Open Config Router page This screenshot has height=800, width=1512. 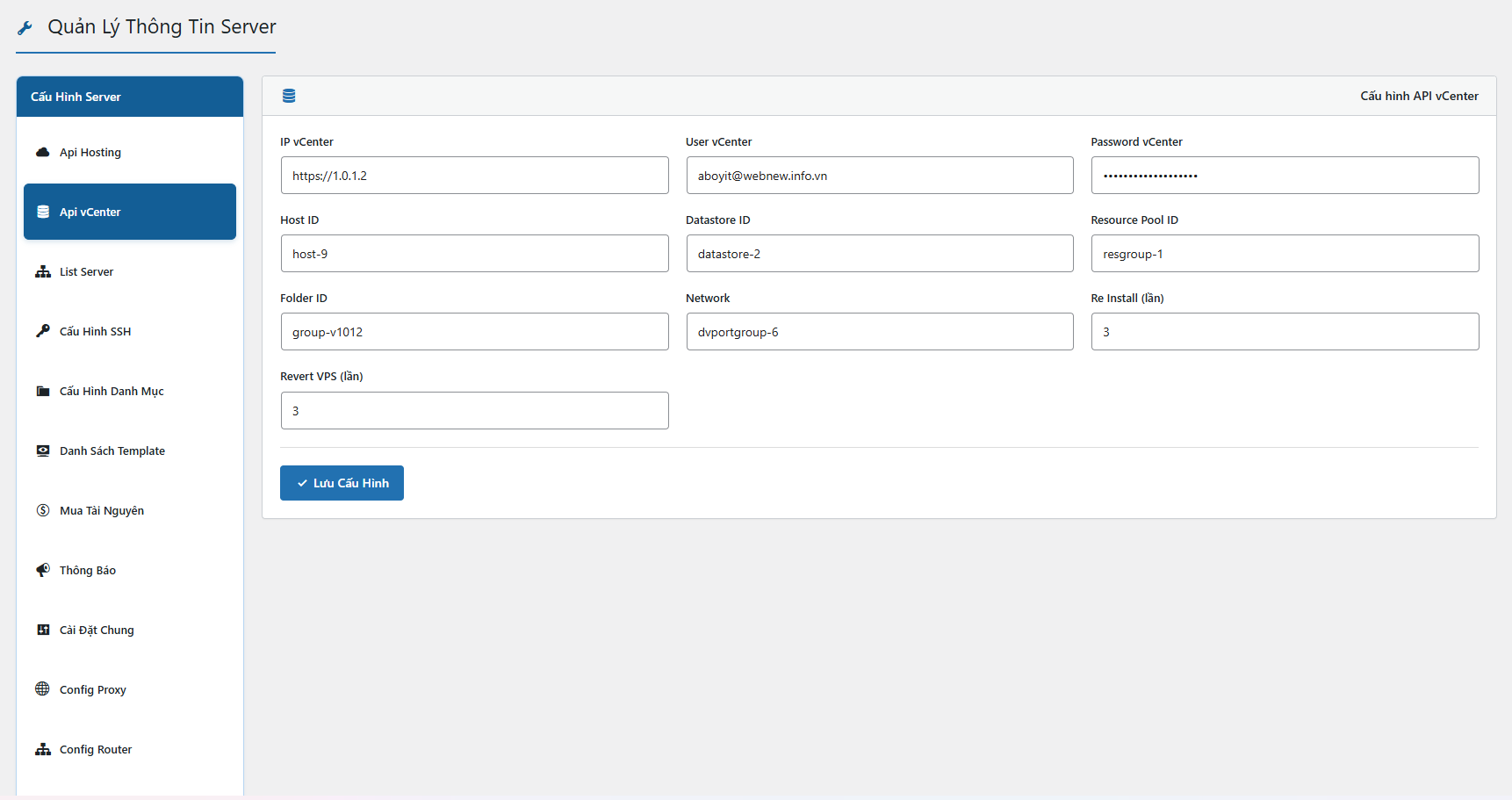point(130,749)
